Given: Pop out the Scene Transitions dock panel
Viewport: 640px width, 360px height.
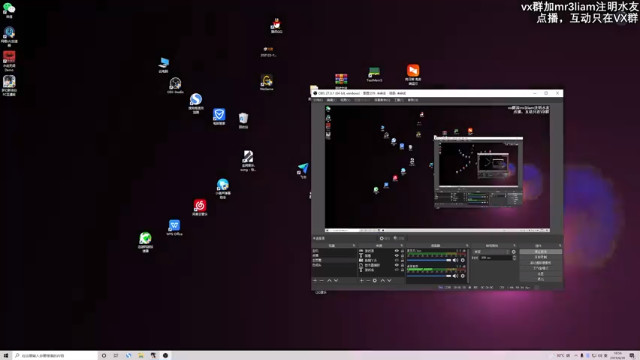Looking at the screenshot, I should pyautogui.click(x=514, y=245).
